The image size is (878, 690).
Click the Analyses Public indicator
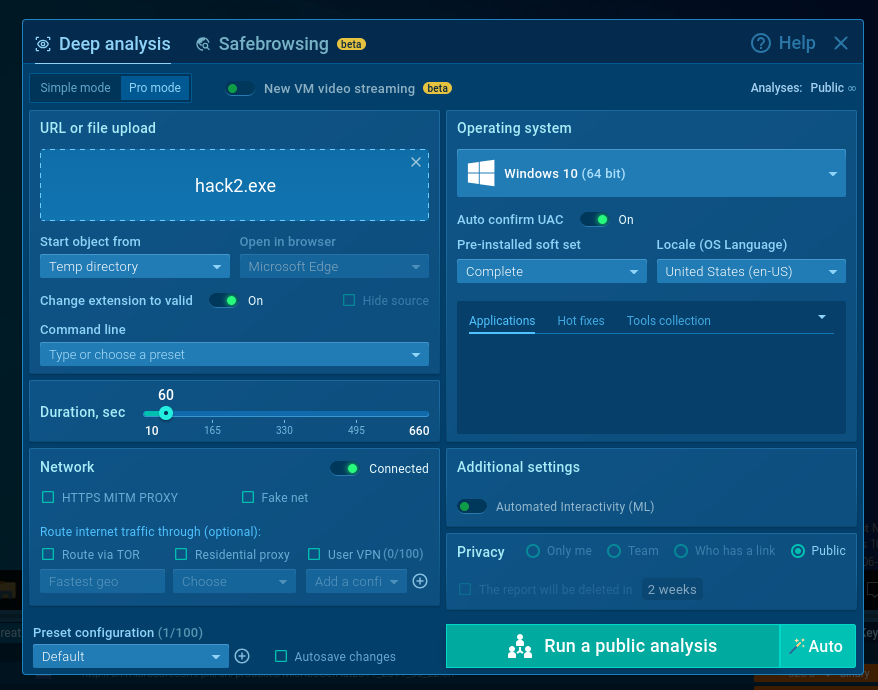coord(803,88)
